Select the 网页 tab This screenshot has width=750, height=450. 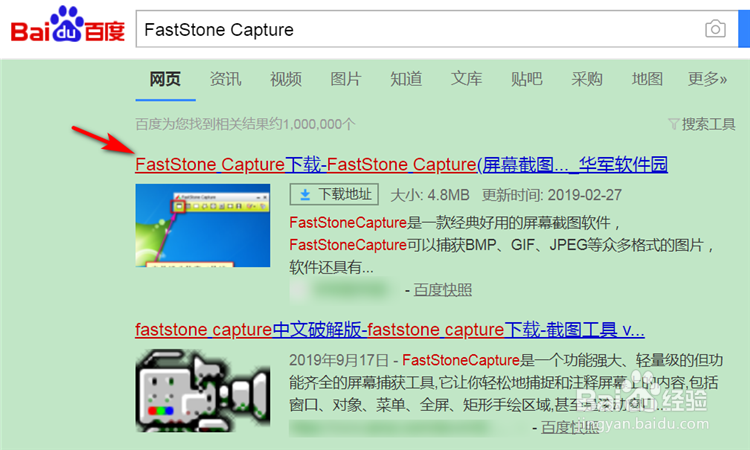pos(165,79)
